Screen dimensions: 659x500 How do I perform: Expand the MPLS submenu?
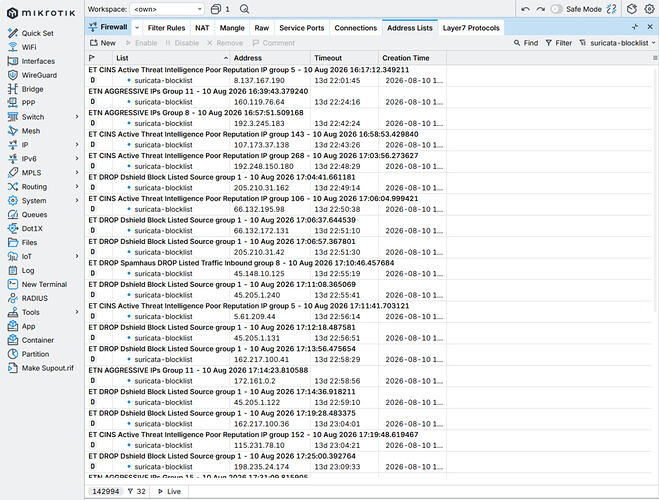pos(77,172)
